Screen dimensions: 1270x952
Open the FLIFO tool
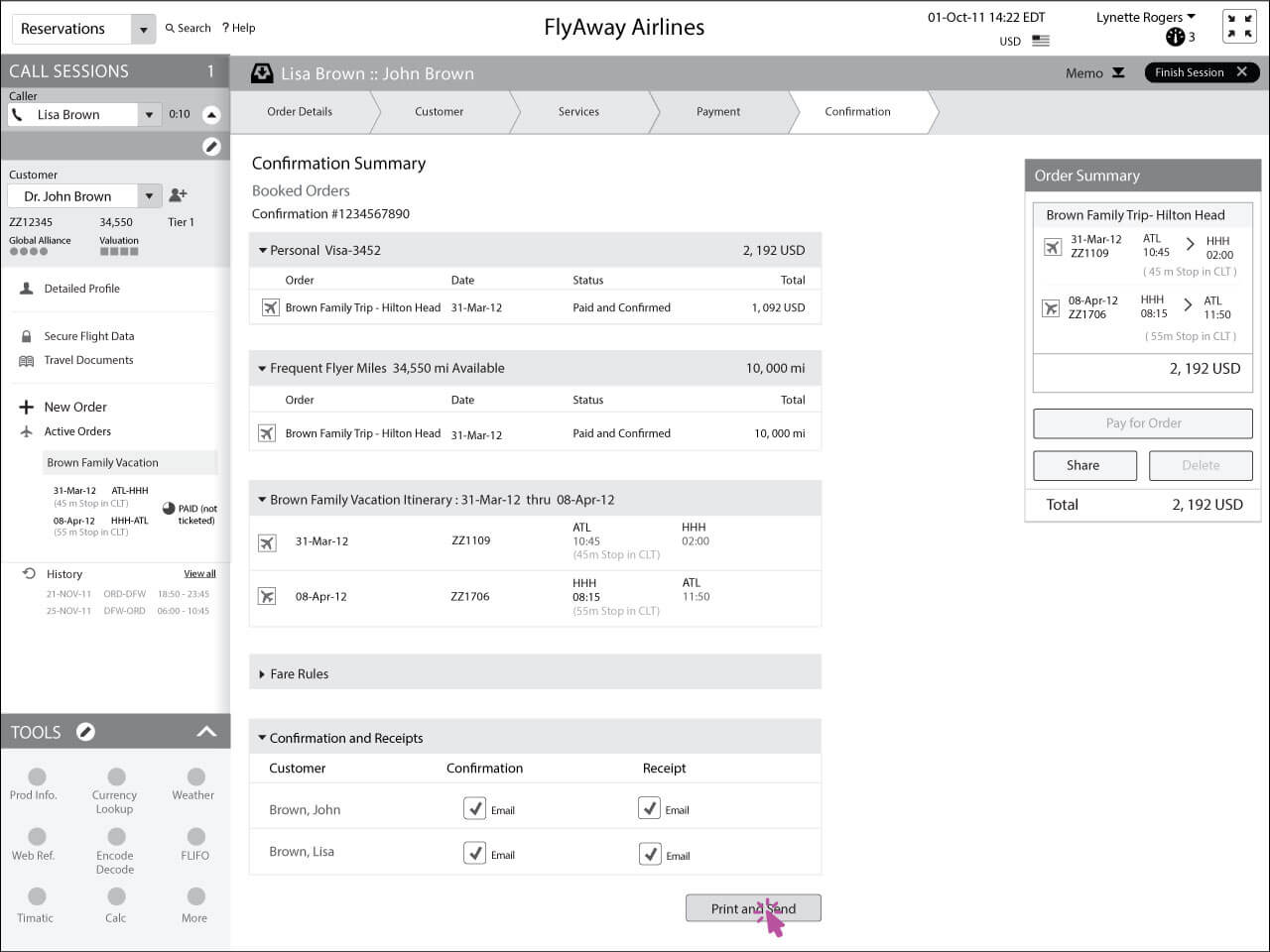(195, 838)
